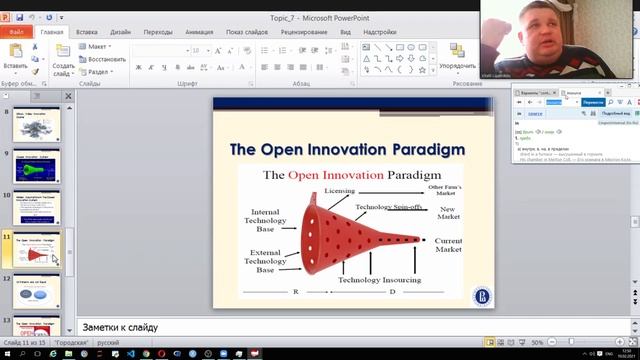This screenshot has width=640, height=360.
Task: Click the Undo arrow in quick access toolbar
Action: point(32,18)
